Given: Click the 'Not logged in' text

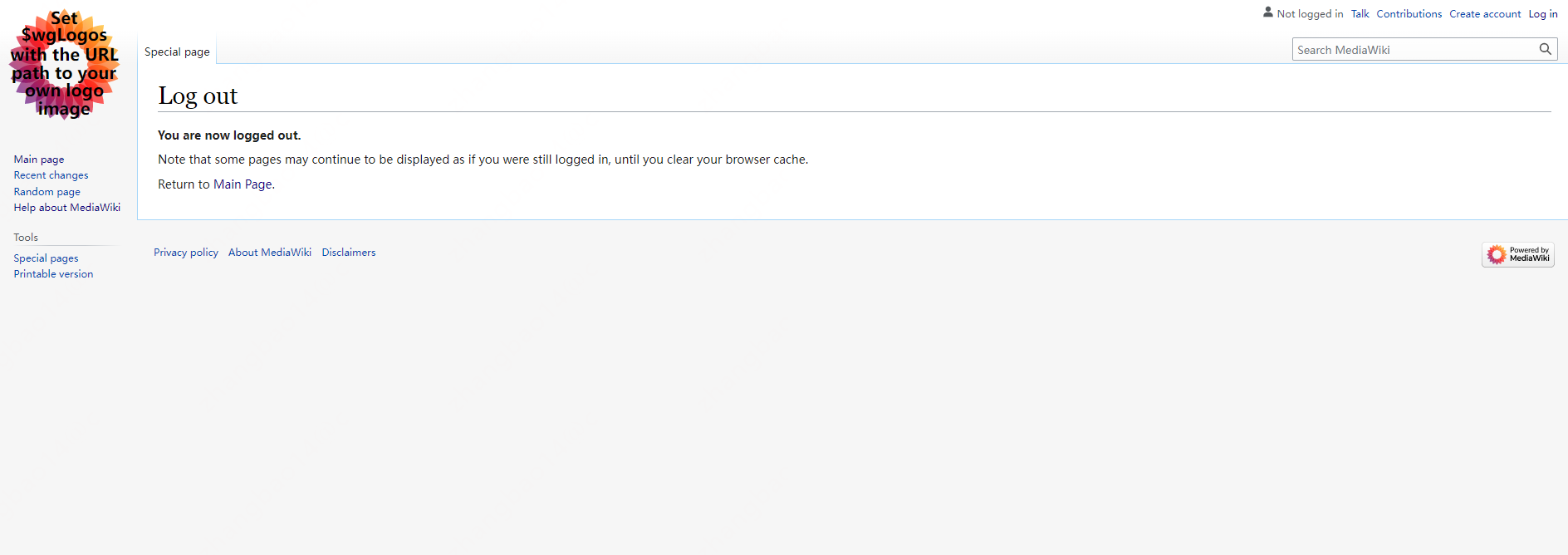Looking at the screenshot, I should 1310,14.
